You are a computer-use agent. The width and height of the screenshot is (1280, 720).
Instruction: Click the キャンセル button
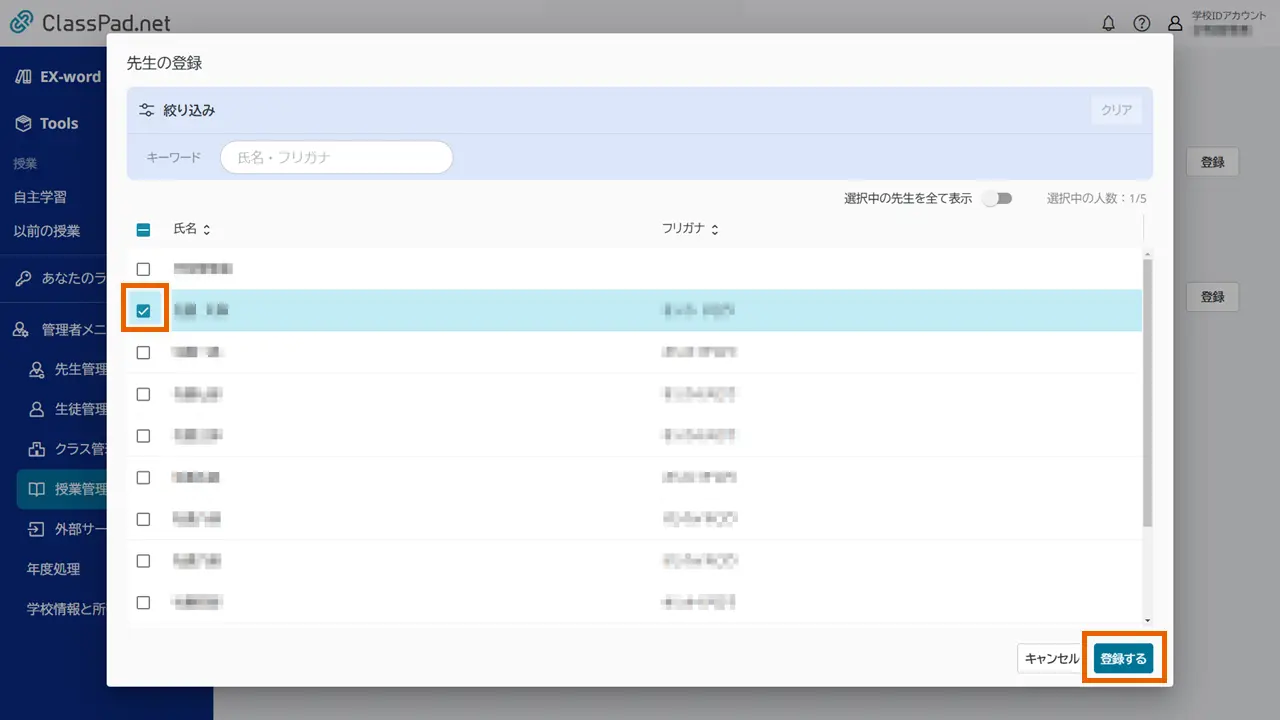[1051, 659]
